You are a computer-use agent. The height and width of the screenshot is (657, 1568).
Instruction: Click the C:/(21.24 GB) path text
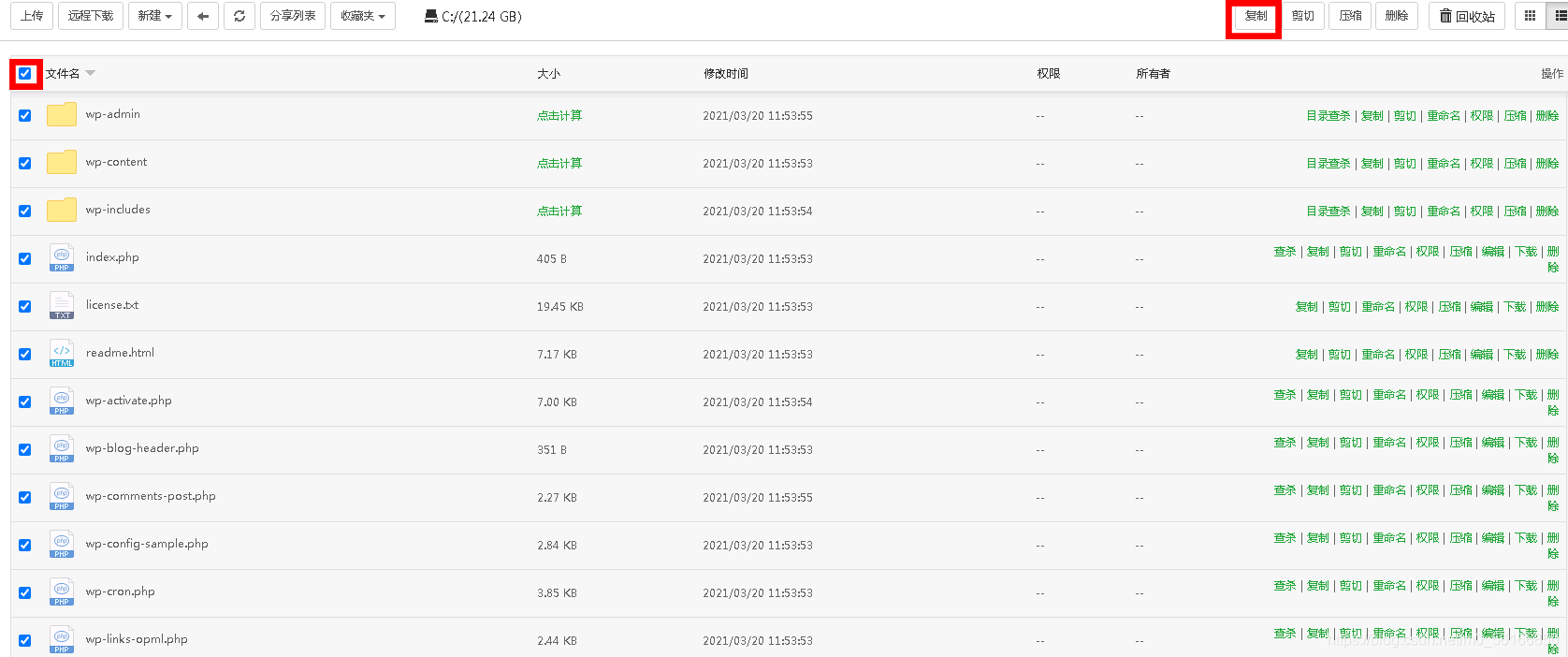(x=482, y=16)
